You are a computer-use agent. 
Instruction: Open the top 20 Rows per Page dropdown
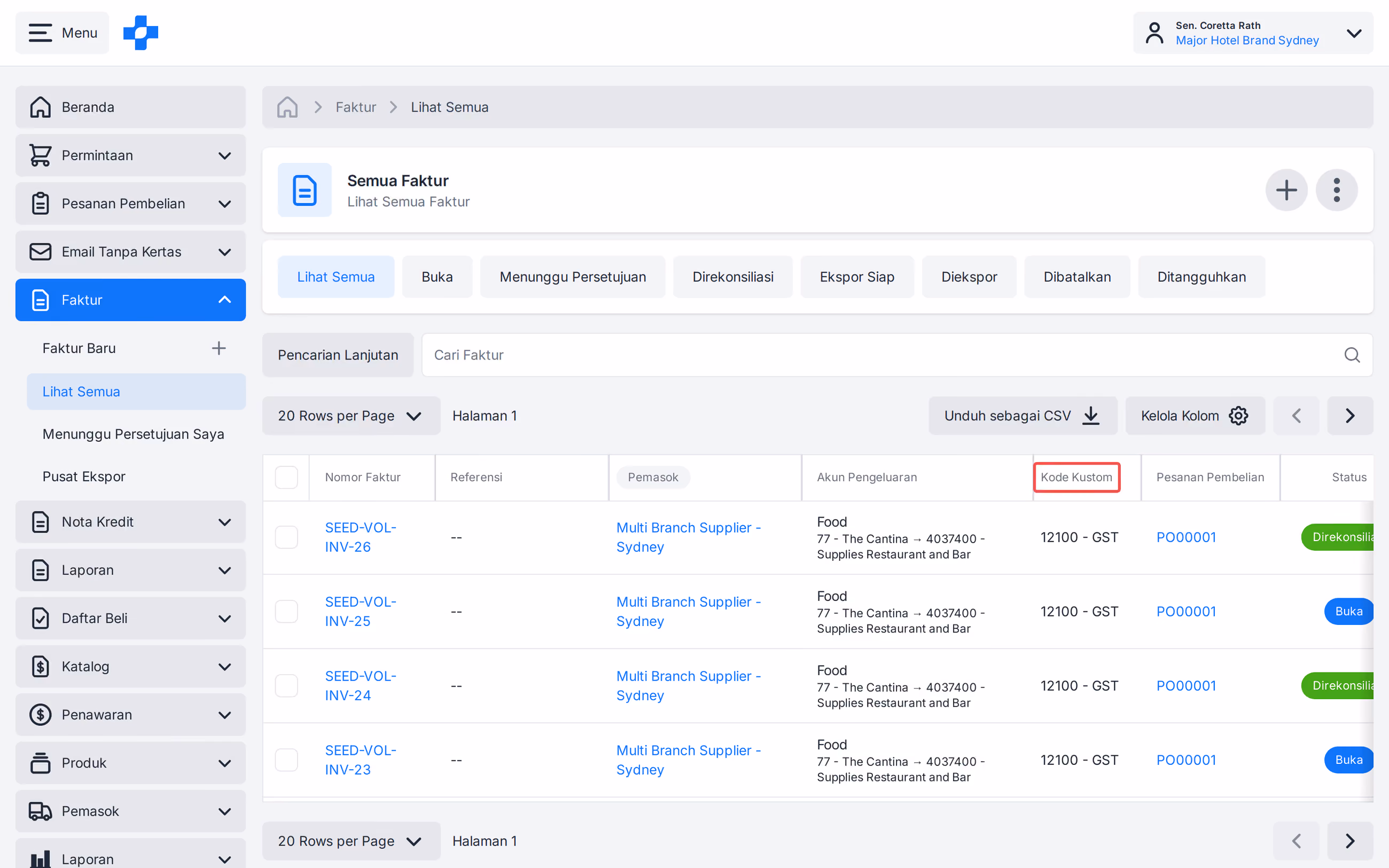click(x=352, y=416)
